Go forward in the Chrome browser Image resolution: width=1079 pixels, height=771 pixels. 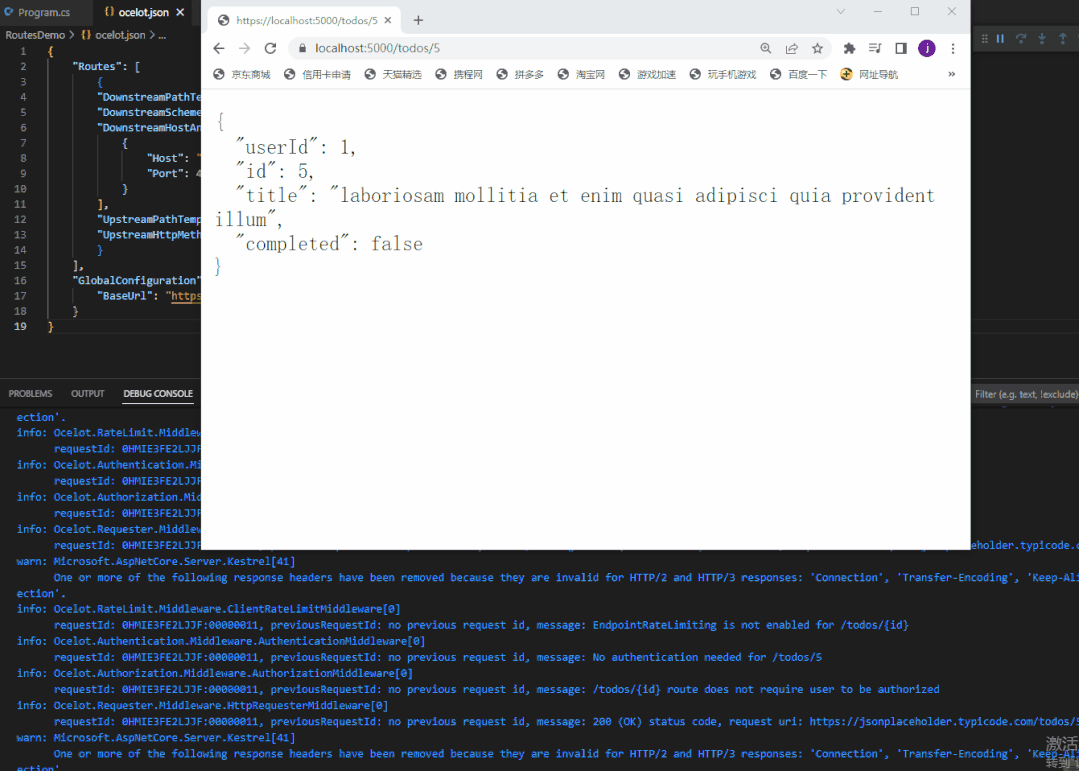pyautogui.click(x=244, y=48)
